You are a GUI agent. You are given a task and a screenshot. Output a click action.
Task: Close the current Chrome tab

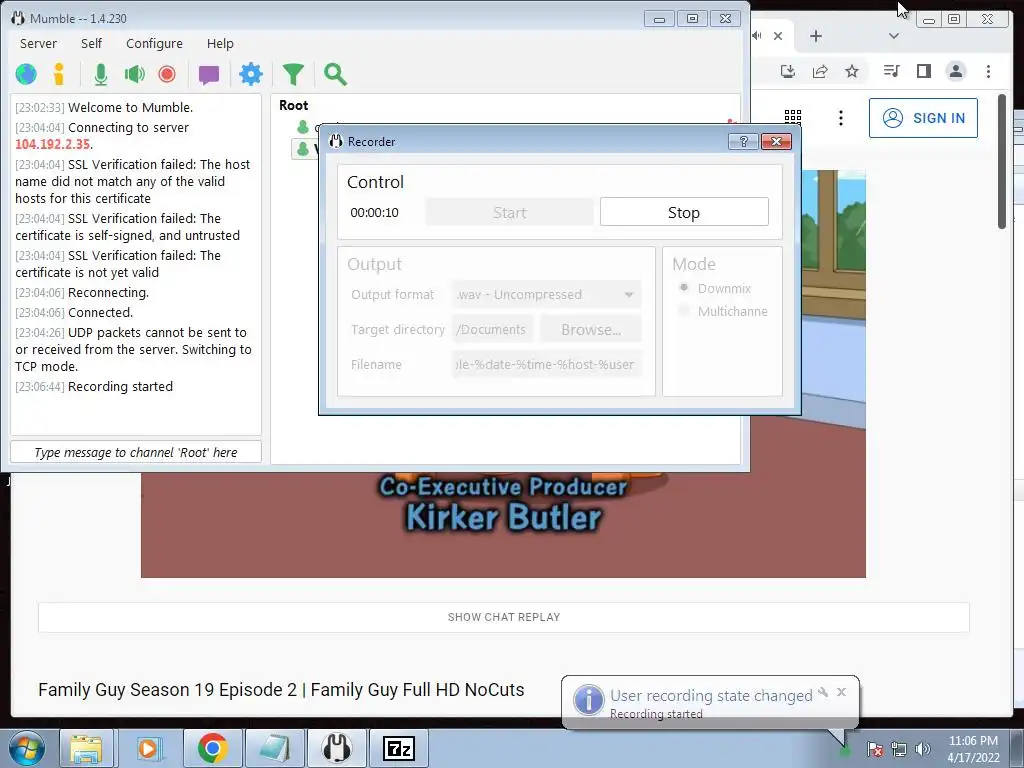[778, 36]
